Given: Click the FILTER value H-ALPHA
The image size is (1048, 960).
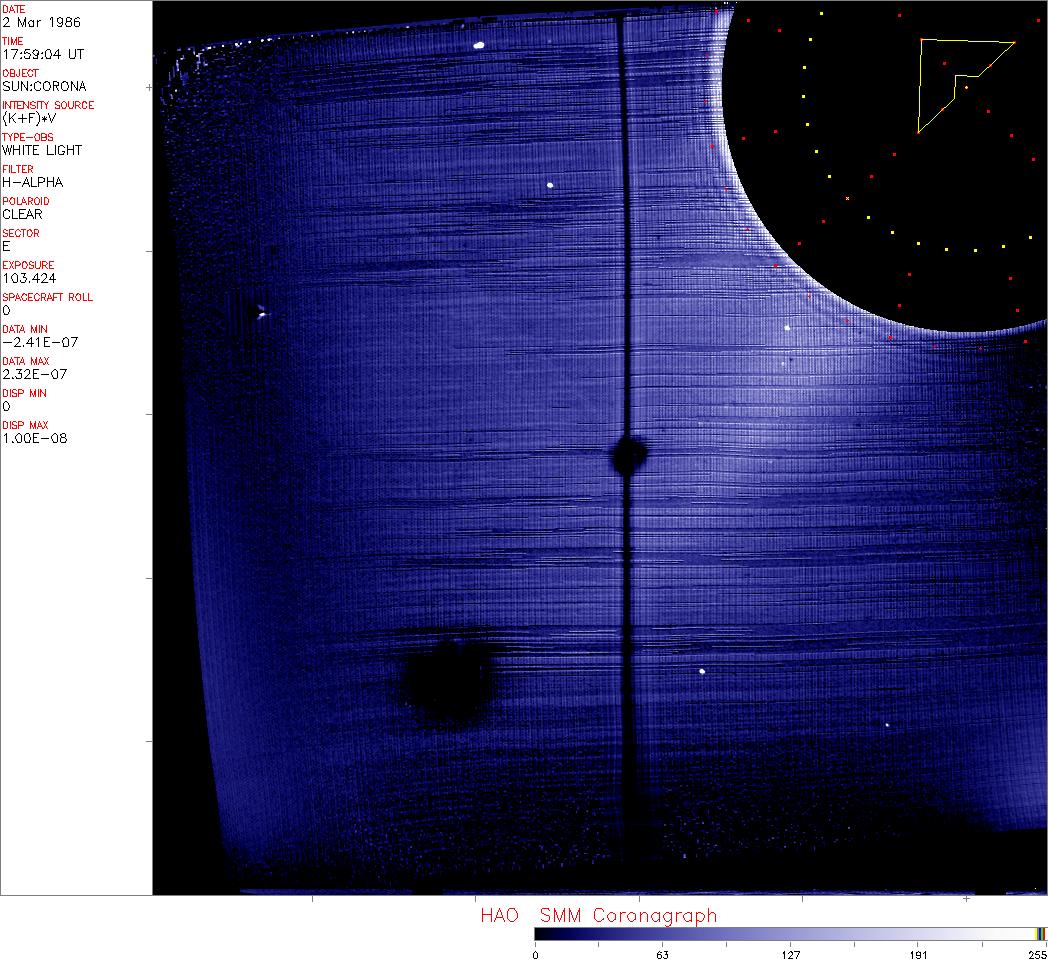Looking at the screenshot, I should click(x=33, y=182).
